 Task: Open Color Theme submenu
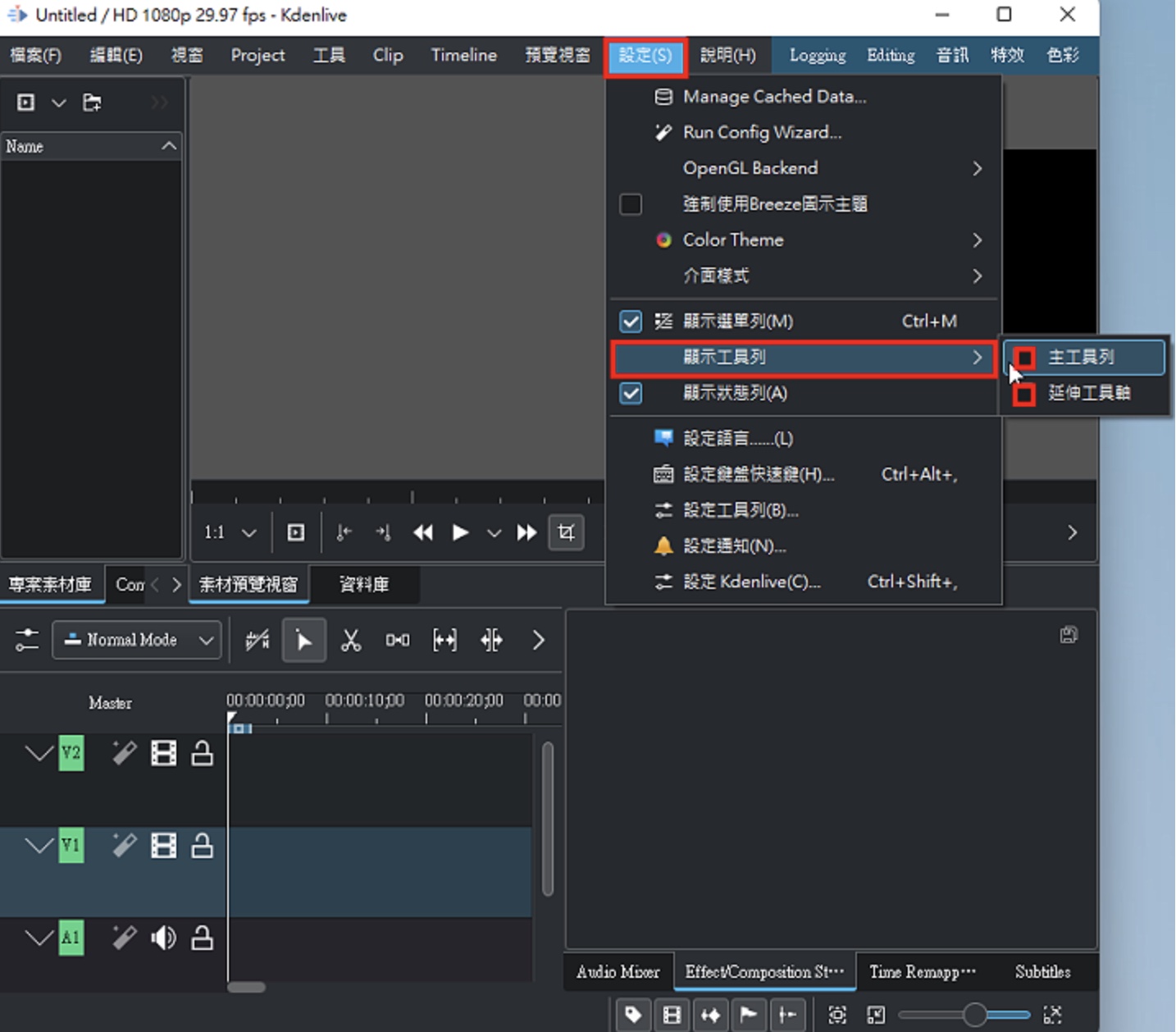click(x=804, y=240)
